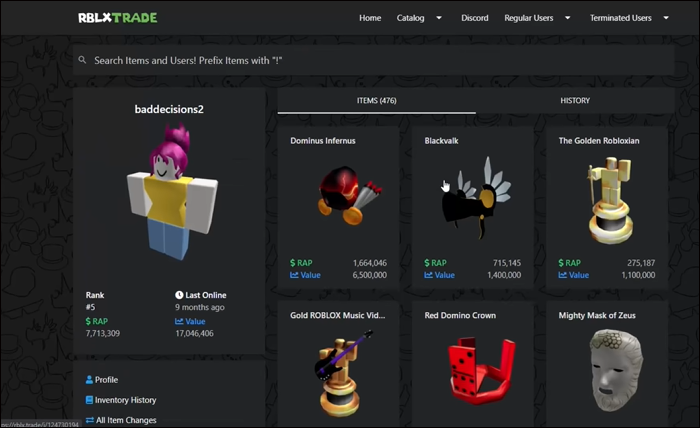Click the Dominus Infernus item image
The image size is (700, 428).
tap(350, 195)
